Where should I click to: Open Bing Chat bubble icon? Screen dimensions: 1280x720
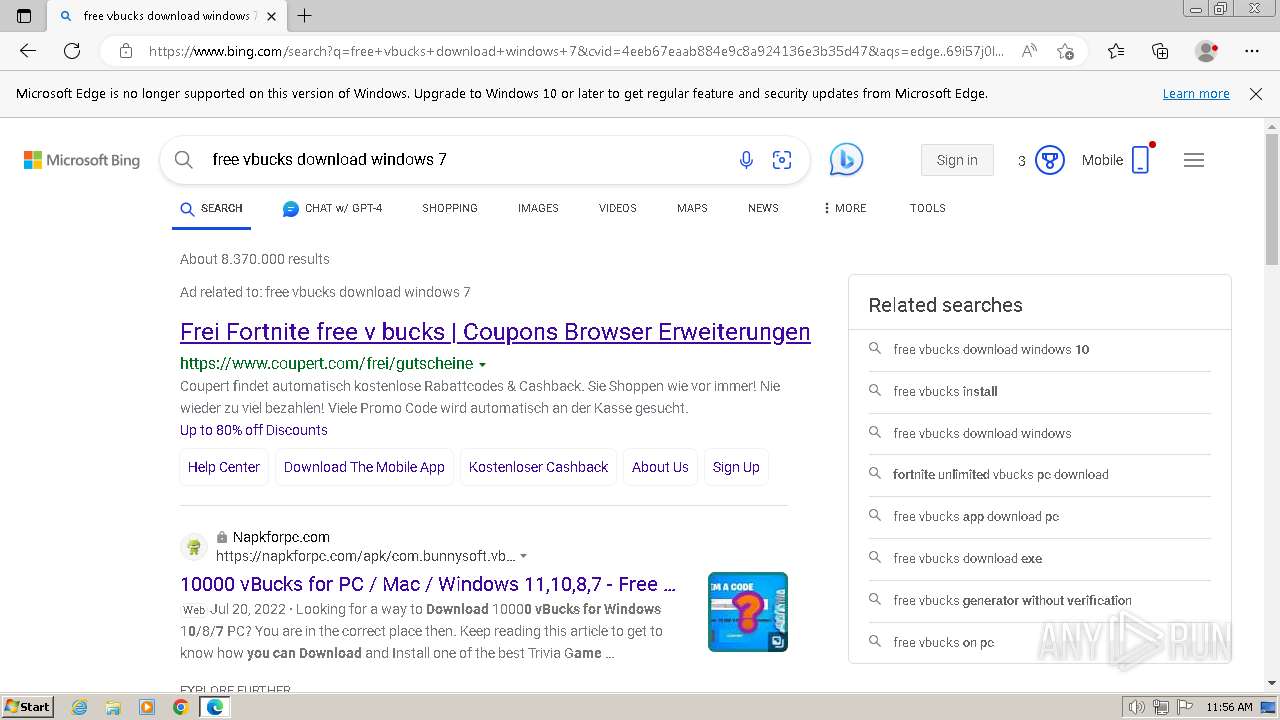tap(846, 160)
